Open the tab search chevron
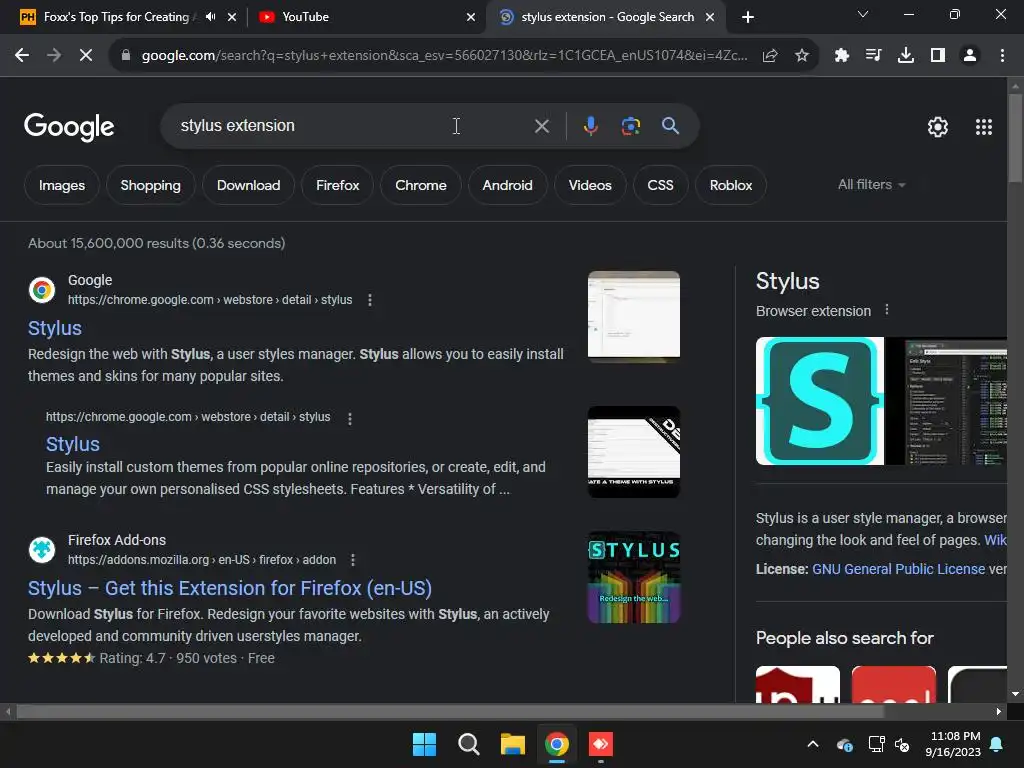The image size is (1024, 768). [x=863, y=14]
